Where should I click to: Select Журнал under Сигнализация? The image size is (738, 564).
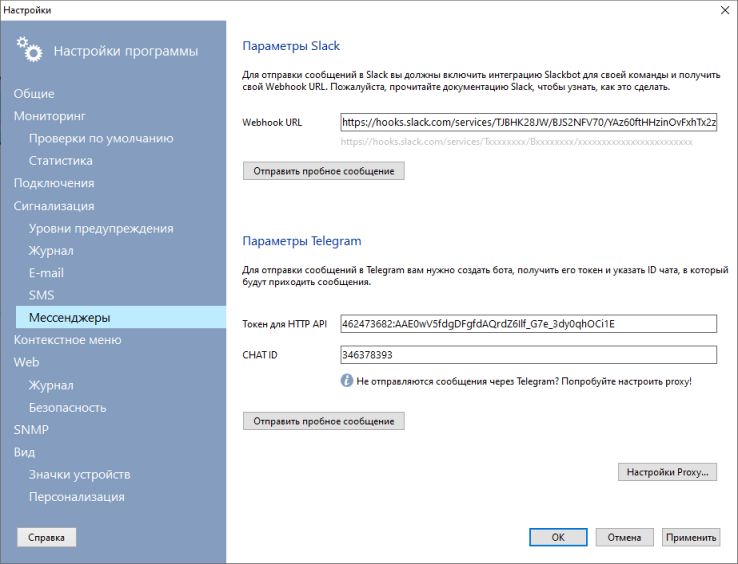tap(51, 250)
